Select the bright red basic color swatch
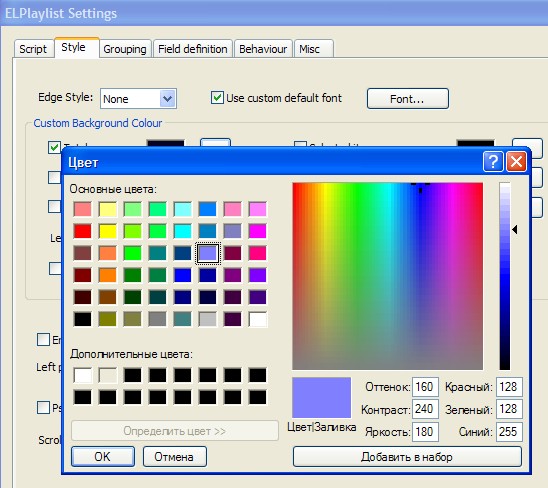This screenshot has height=488, width=548. click(82, 231)
